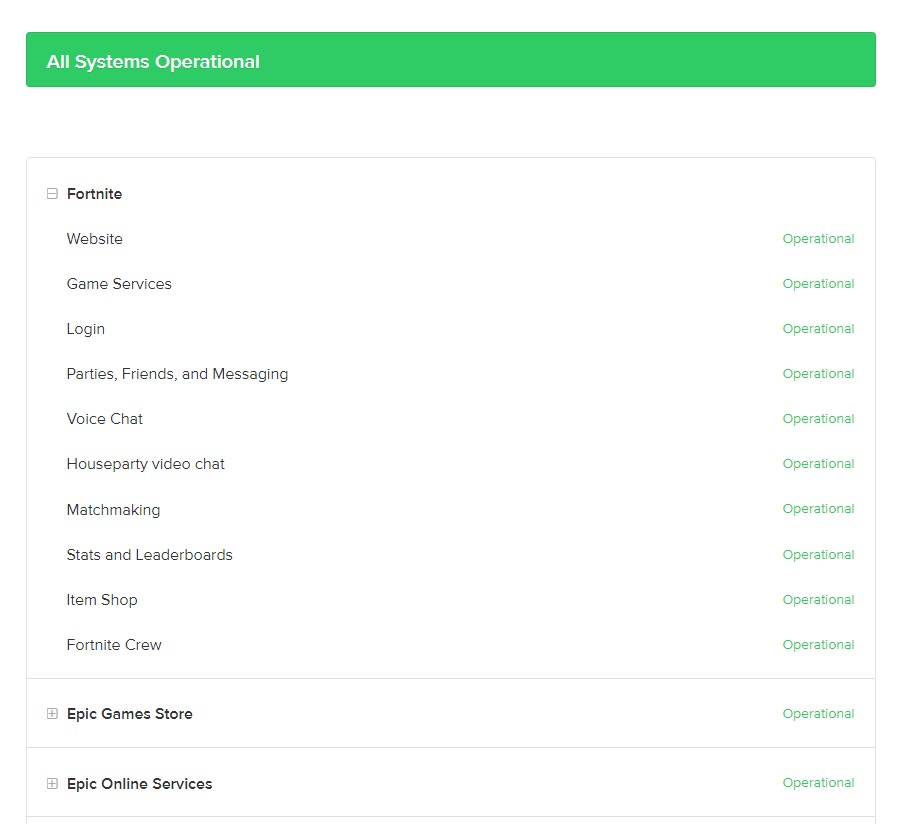The width and height of the screenshot is (901, 824).
Task: Click Operational status for Login
Action: pos(818,329)
